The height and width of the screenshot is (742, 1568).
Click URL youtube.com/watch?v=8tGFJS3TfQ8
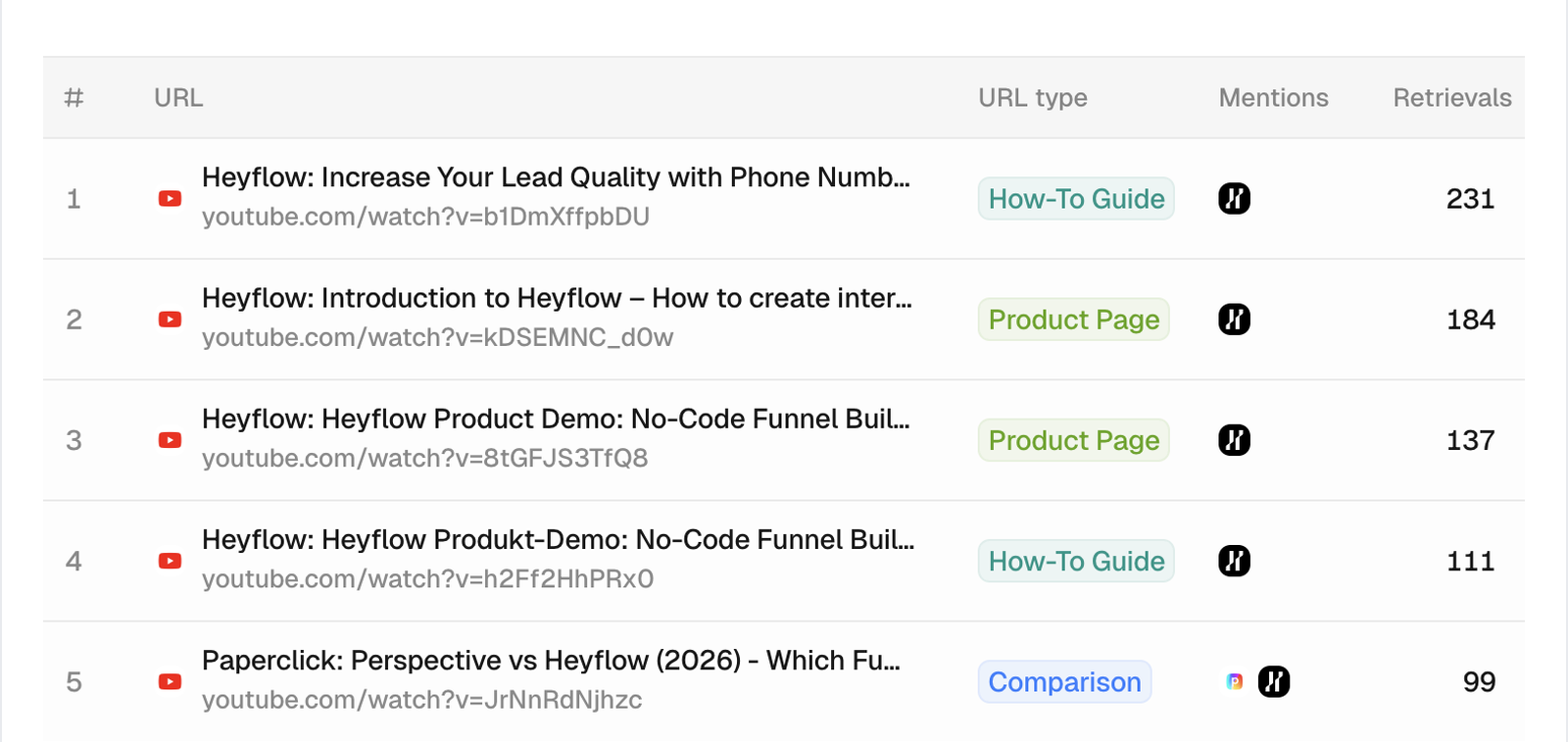click(x=424, y=458)
